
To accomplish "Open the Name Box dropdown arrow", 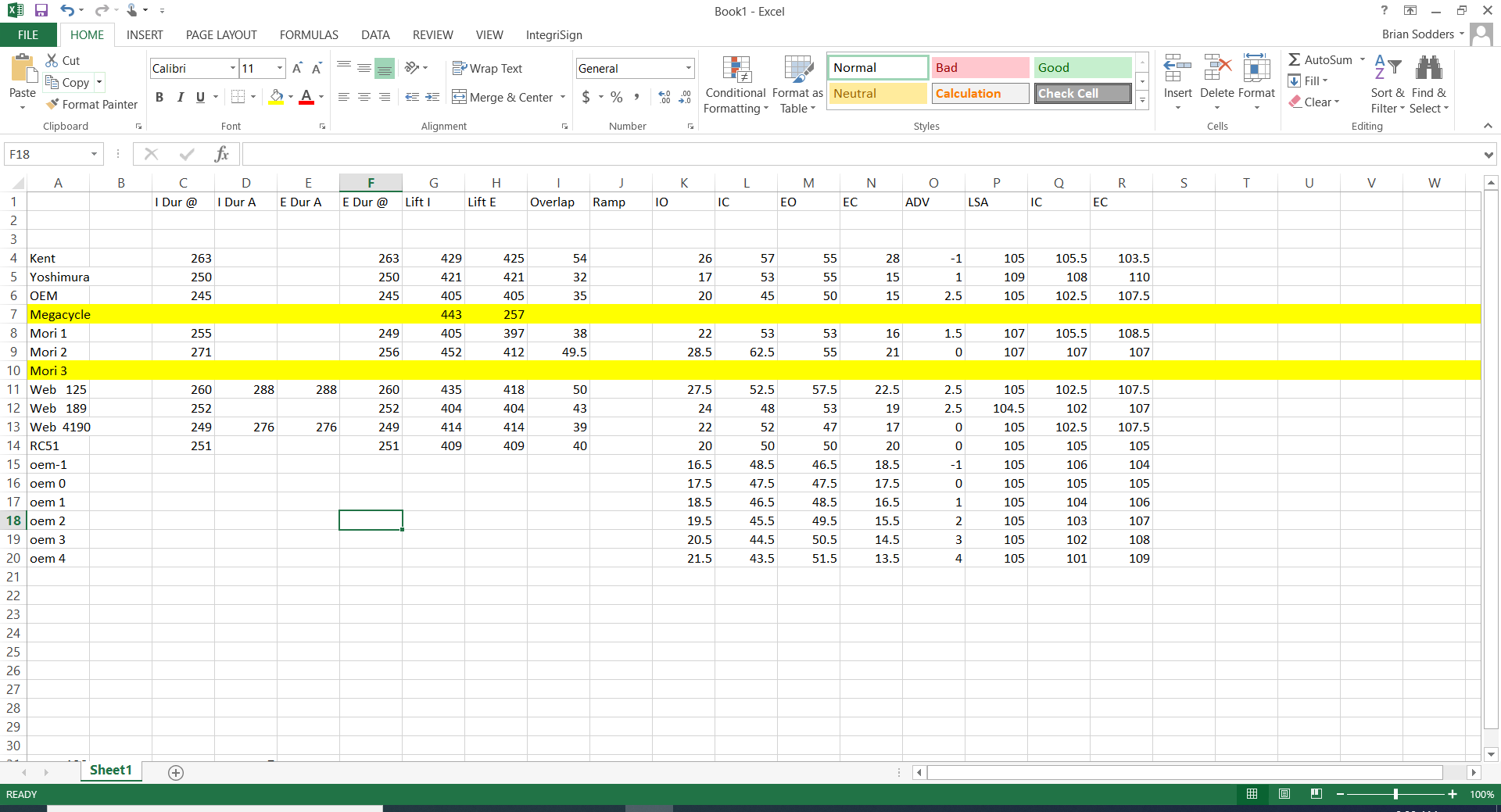I will 94,154.
